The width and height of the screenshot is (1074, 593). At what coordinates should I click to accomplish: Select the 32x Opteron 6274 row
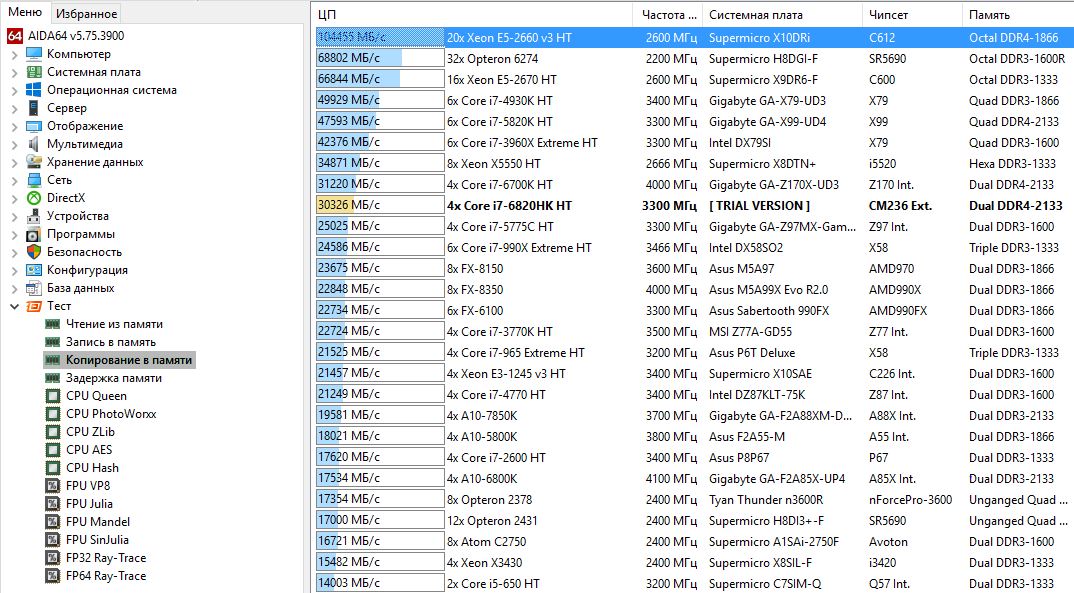click(693, 59)
